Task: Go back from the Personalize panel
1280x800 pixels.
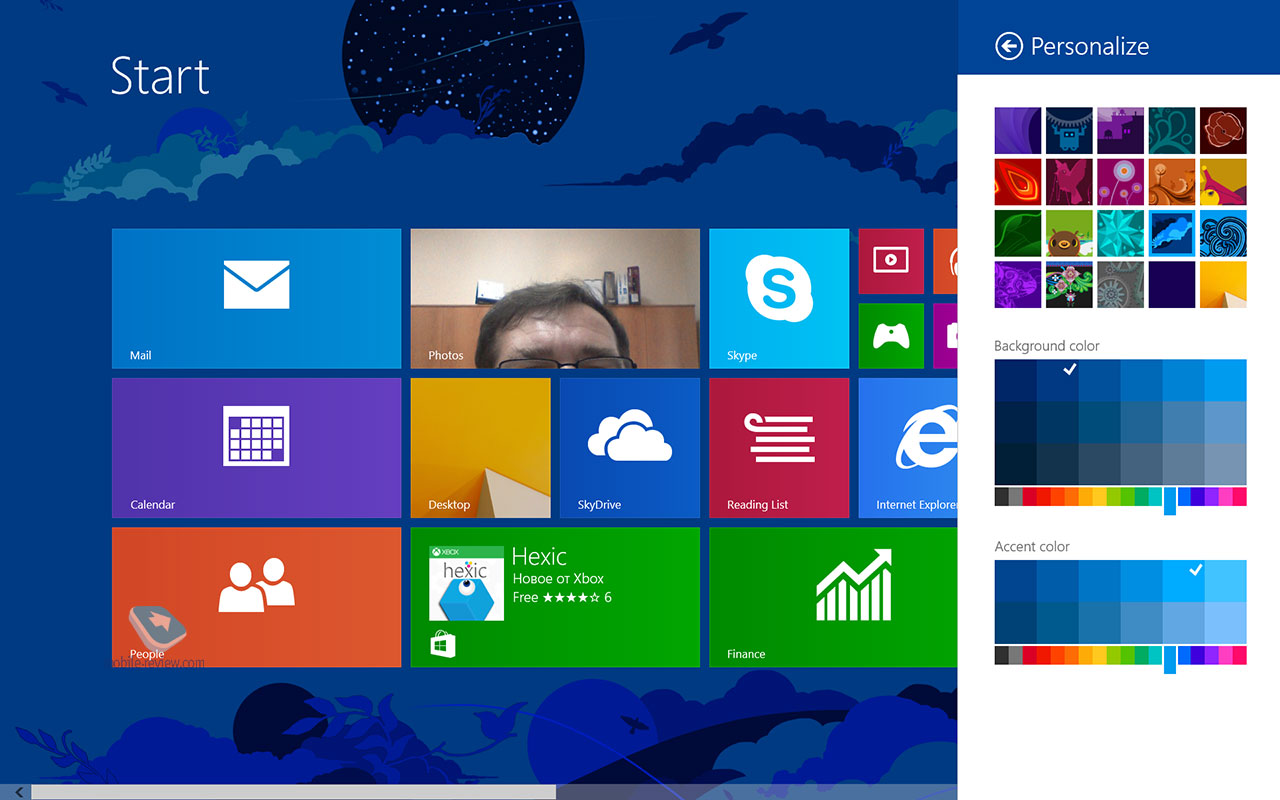Action: (1009, 46)
